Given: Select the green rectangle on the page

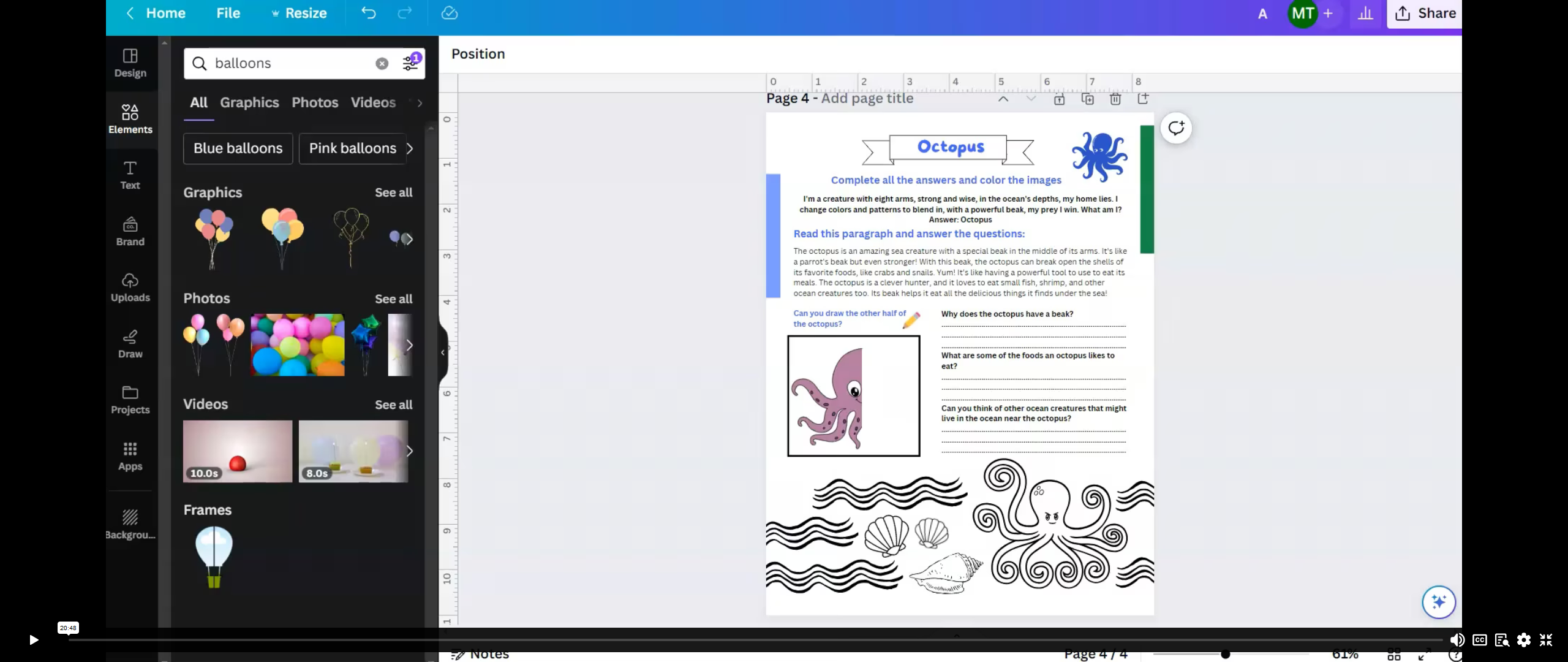Looking at the screenshot, I should coord(1147,189).
